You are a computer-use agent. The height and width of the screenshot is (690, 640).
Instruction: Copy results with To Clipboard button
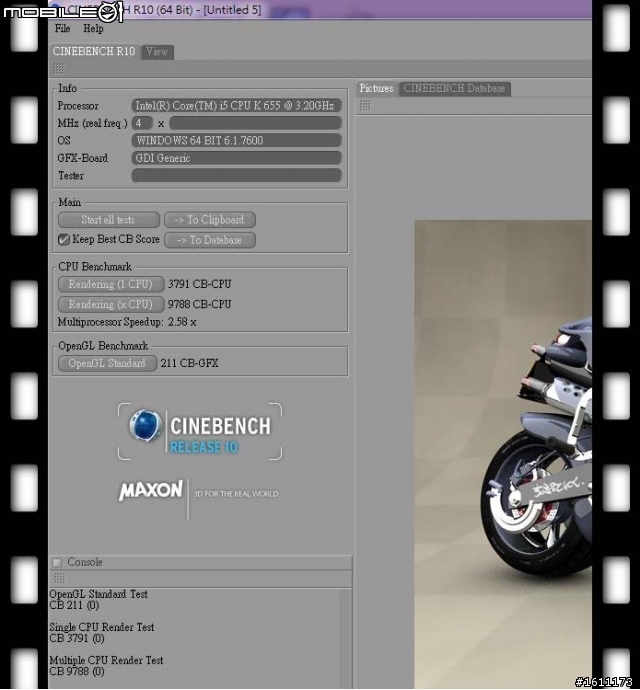click(210, 220)
